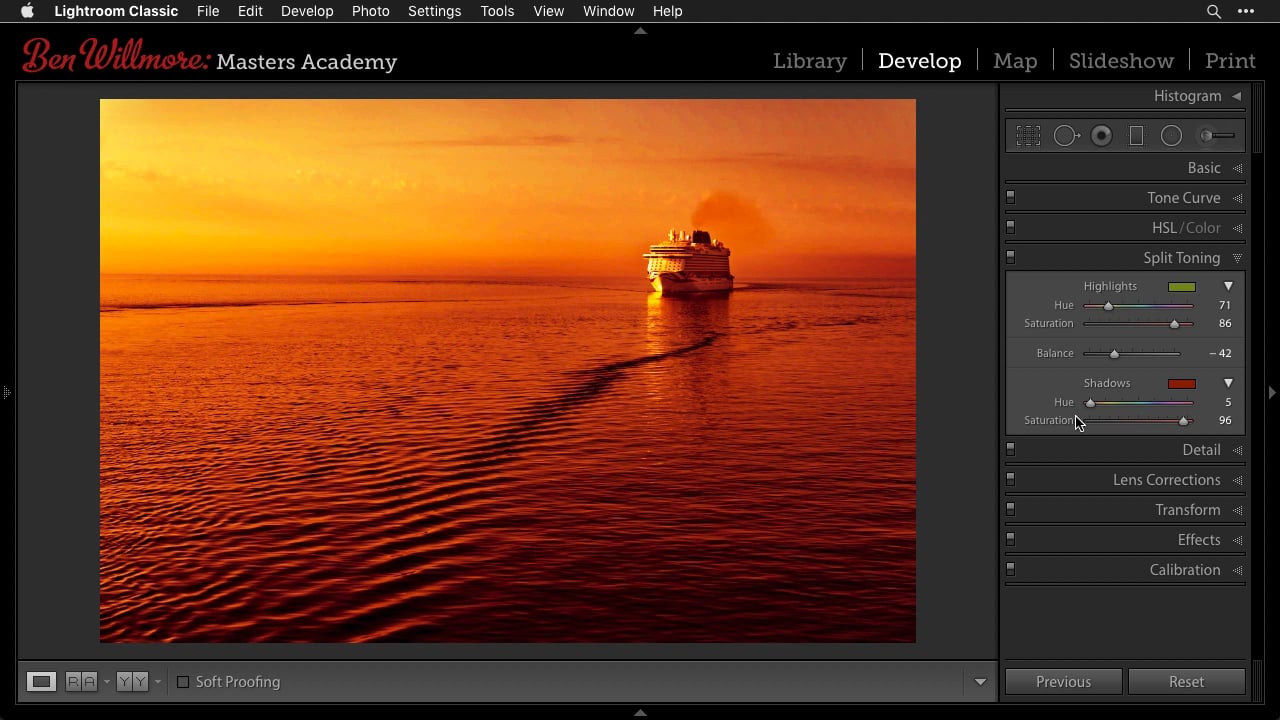Toggle Calibration panel on/off switch
Screen dimensions: 1280x720
(x=1010, y=569)
